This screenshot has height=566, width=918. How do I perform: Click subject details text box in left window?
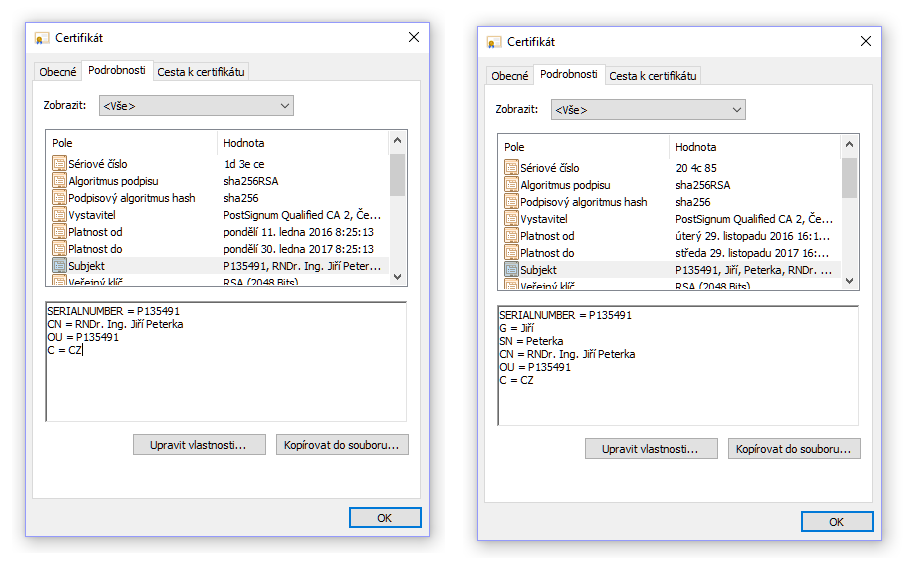(226, 362)
